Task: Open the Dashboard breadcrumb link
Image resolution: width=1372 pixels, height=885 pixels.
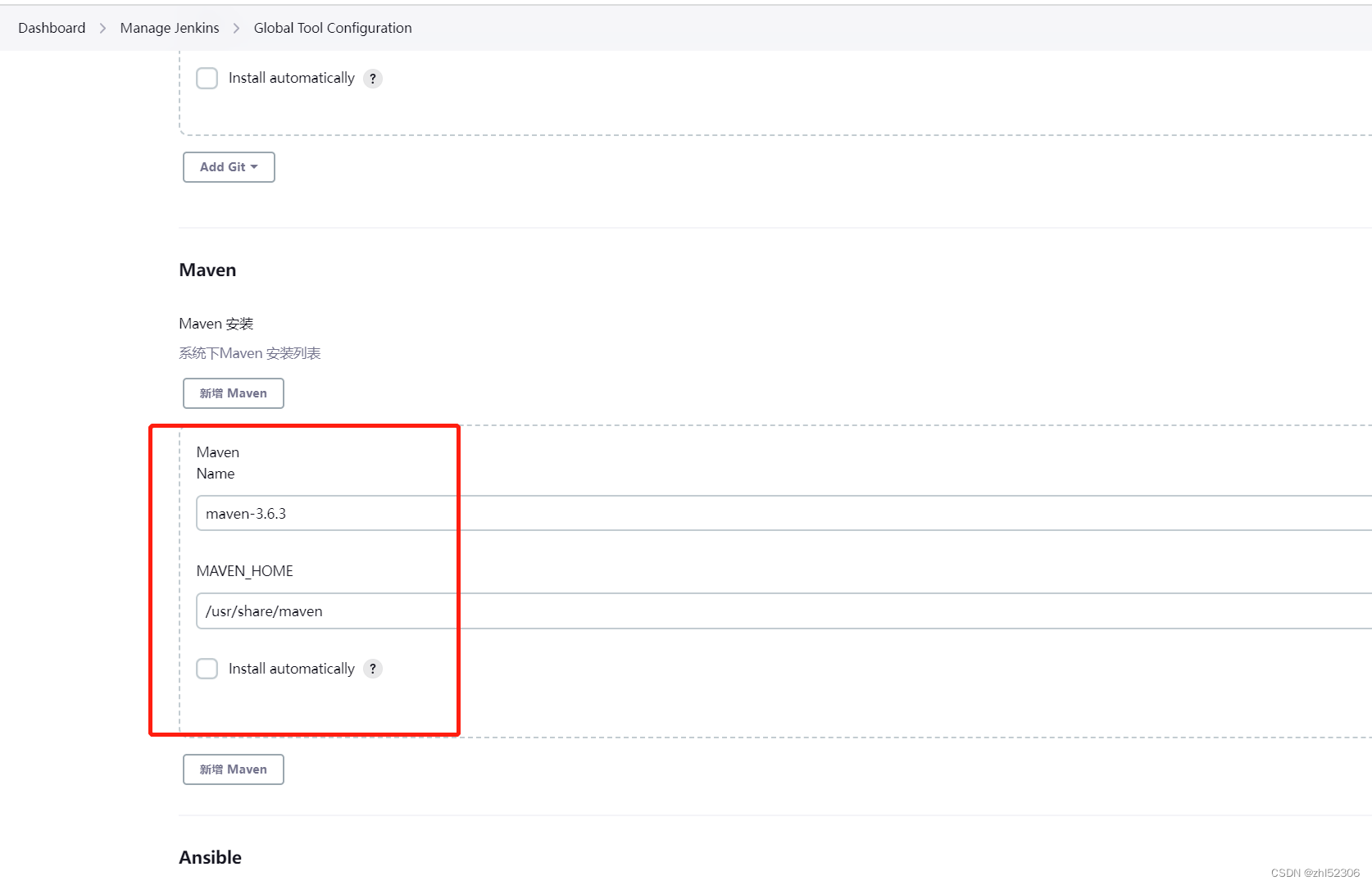Action: point(52,28)
